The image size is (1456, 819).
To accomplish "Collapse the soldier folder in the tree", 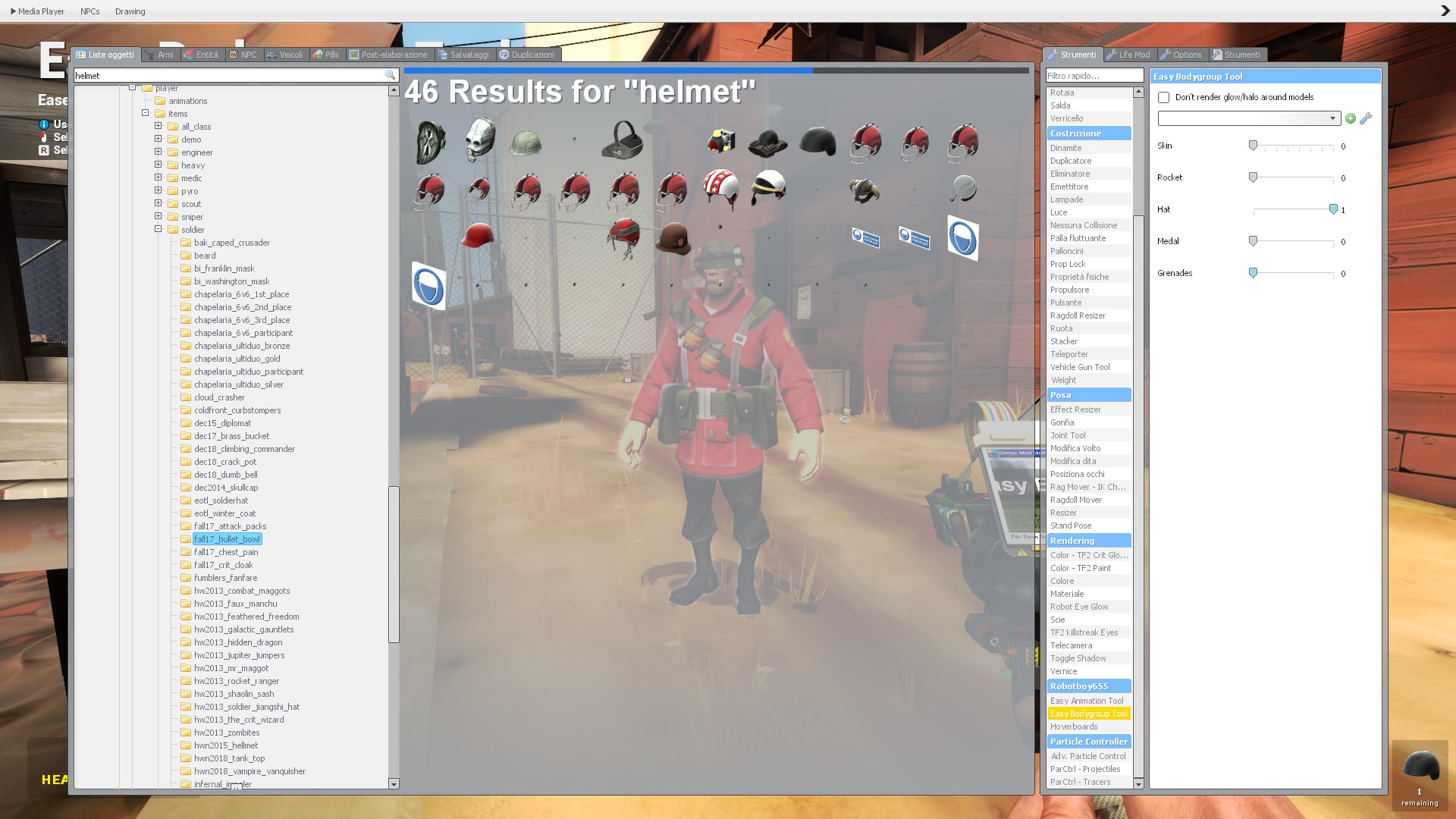I will [158, 229].
